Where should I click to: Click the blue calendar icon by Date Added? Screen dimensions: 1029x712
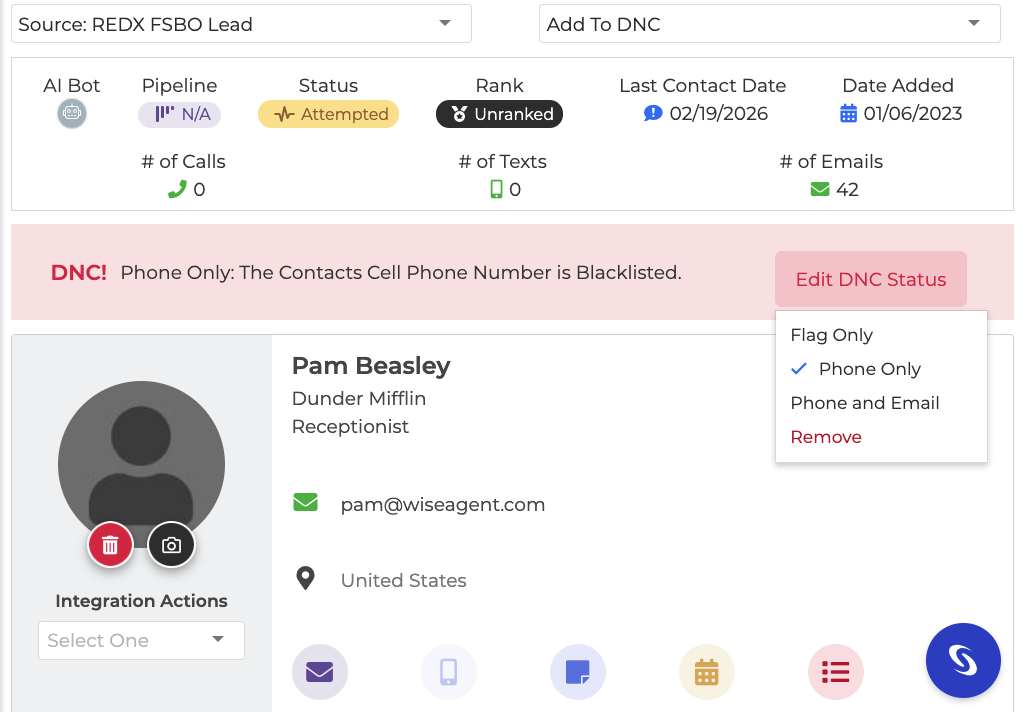pos(849,114)
